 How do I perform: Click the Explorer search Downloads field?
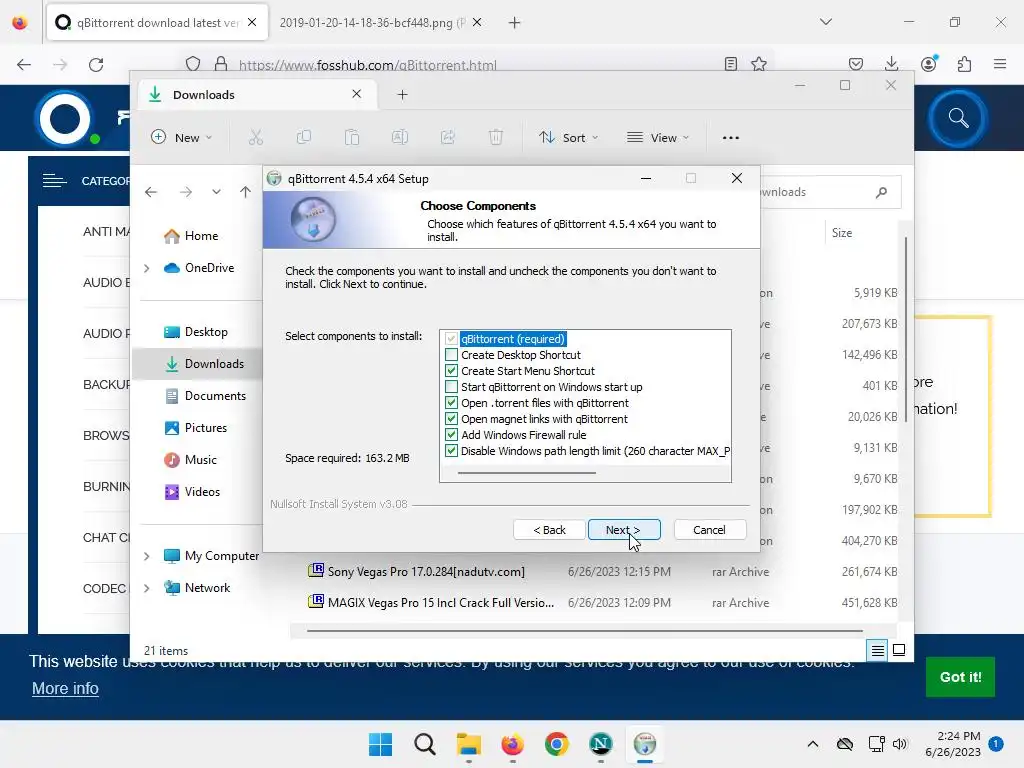pyautogui.click(x=831, y=192)
